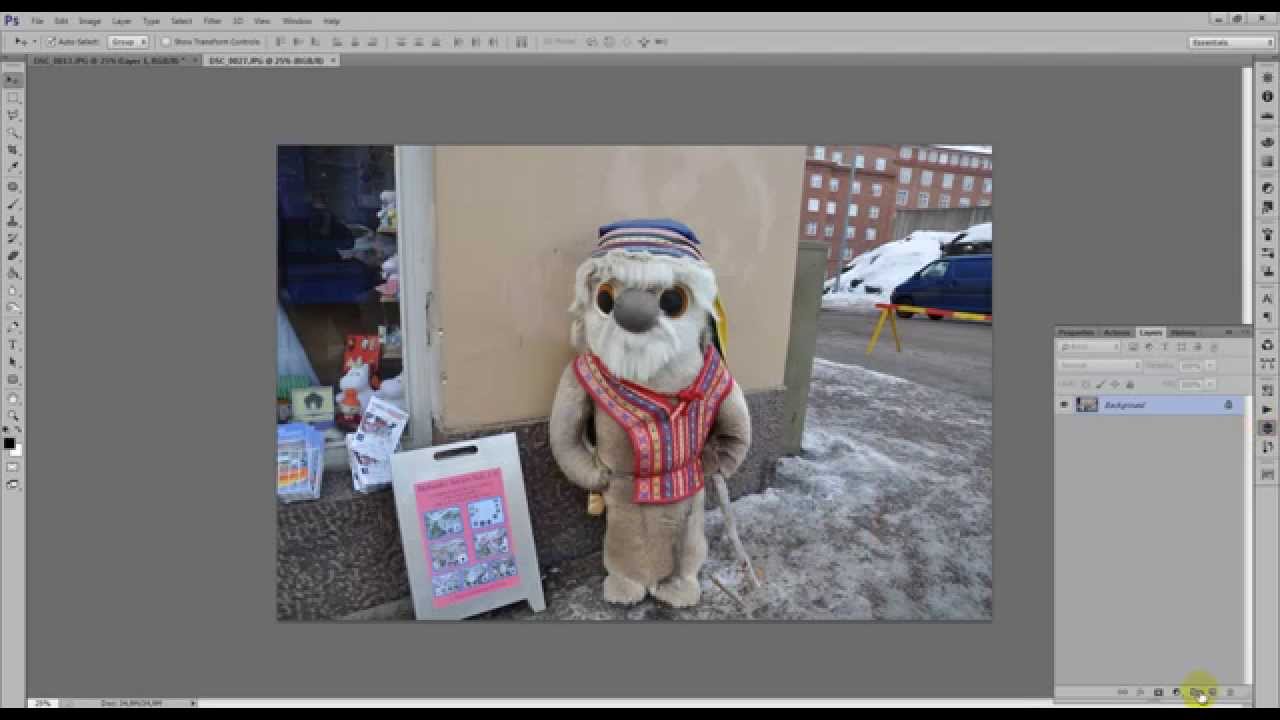Viewport: 1280px width, 720px height.
Task: Switch to the Actions panel tab
Action: [x=1116, y=332]
